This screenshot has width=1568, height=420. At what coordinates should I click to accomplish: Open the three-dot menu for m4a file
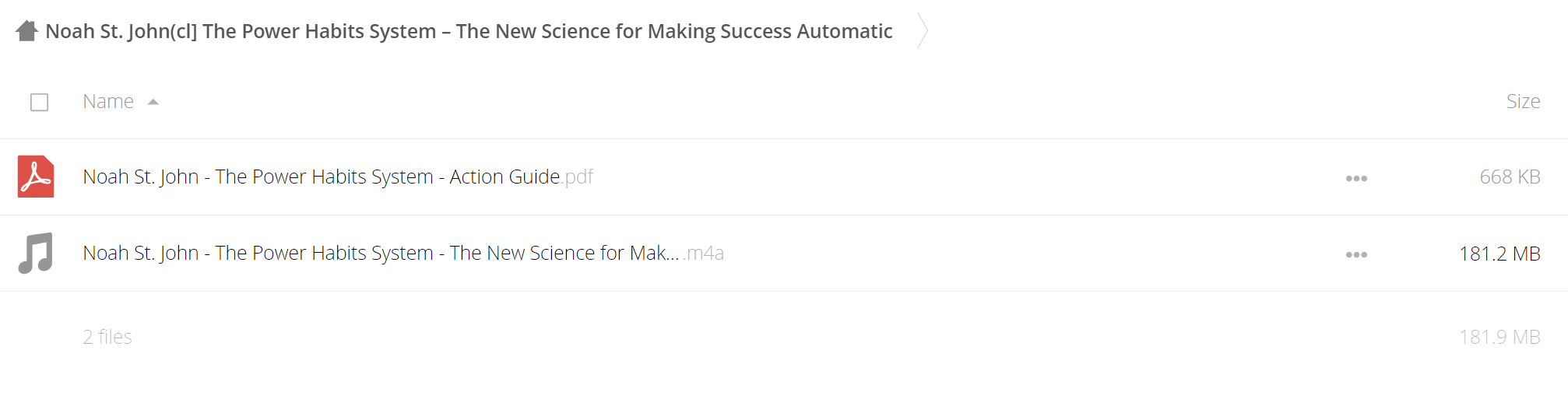click(x=1356, y=254)
